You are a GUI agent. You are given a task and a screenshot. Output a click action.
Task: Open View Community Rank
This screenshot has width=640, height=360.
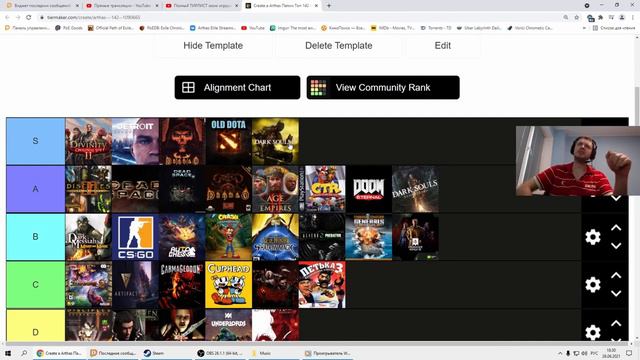[383, 87]
